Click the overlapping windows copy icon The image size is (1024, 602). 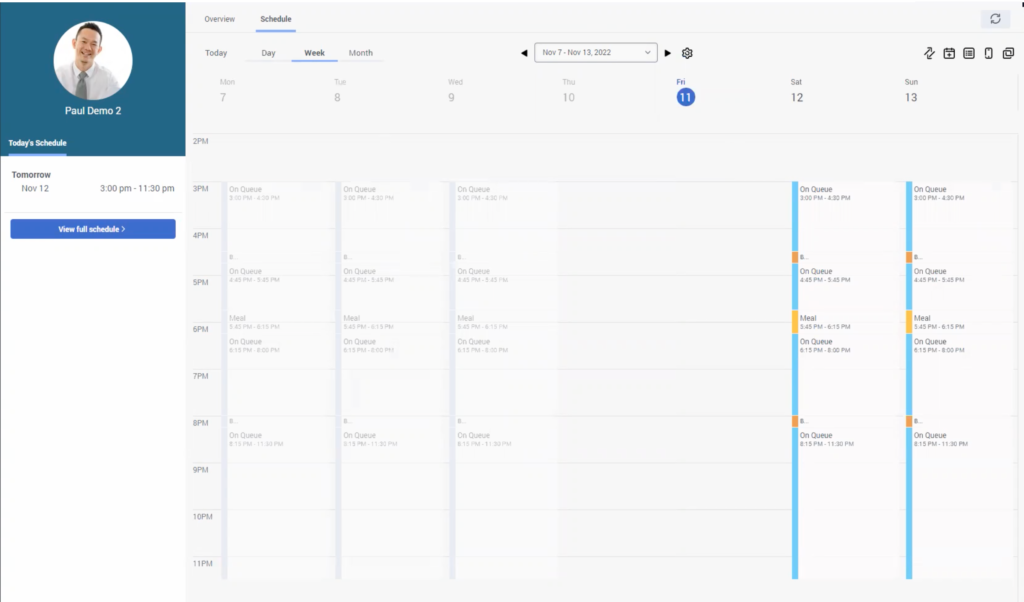coord(1008,53)
